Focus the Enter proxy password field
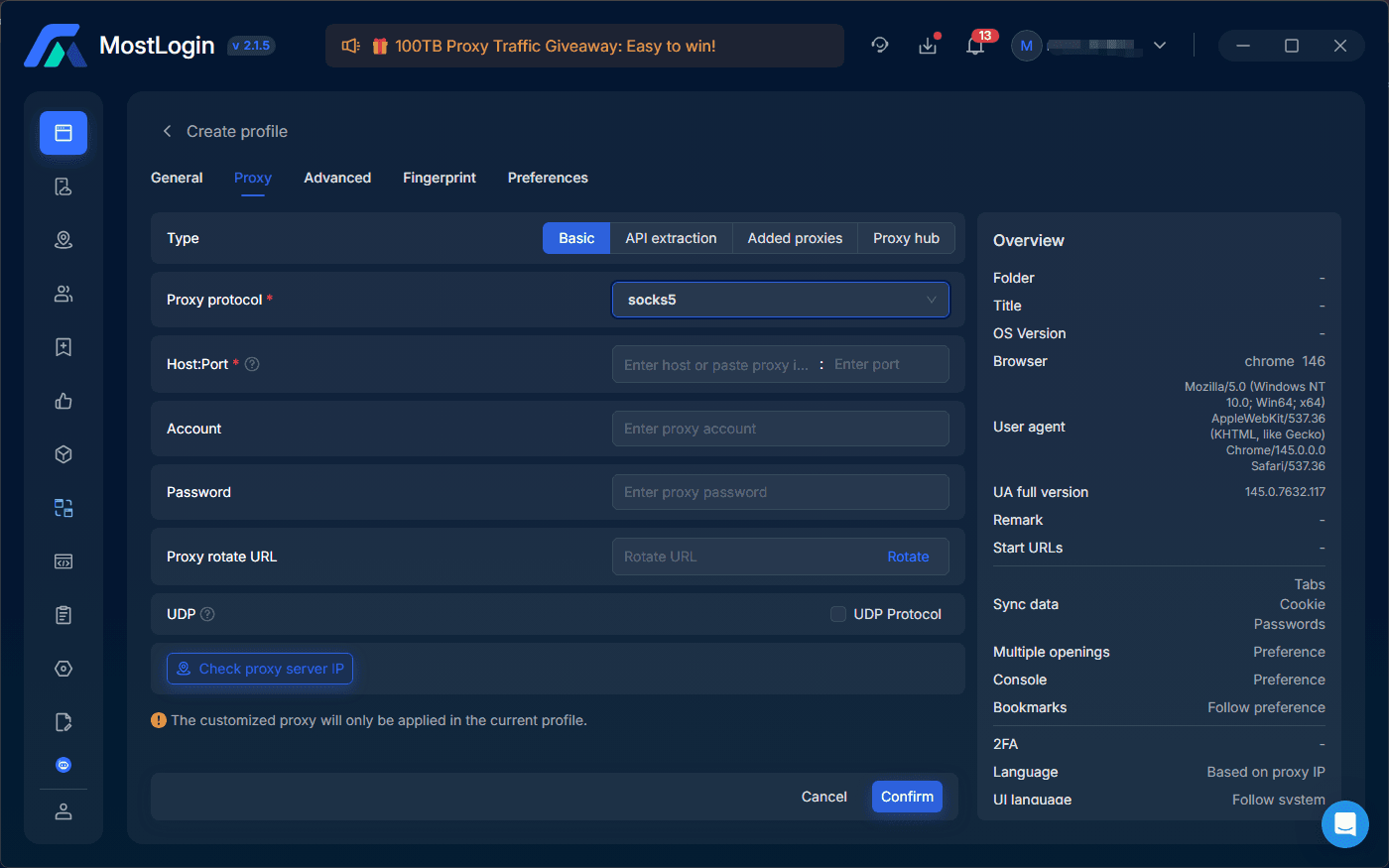Viewport: 1389px width, 868px height. pyautogui.click(x=781, y=492)
